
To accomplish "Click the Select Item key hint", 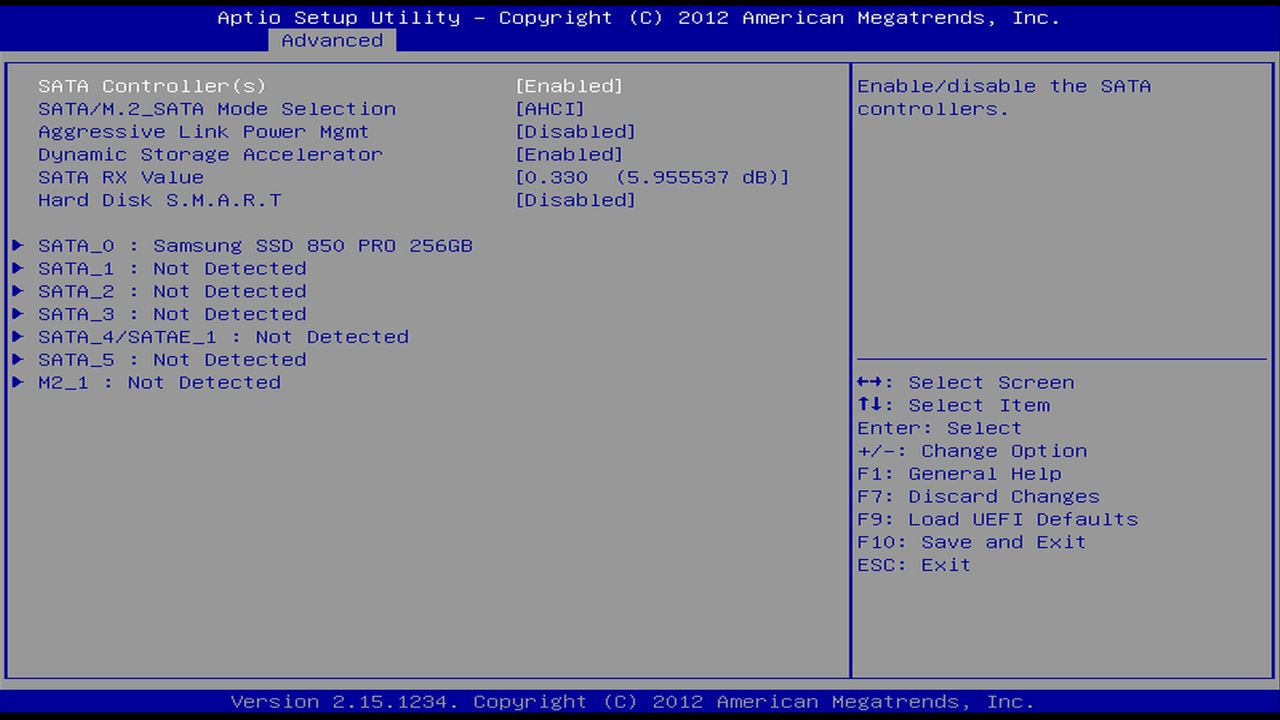I will [x=954, y=406].
